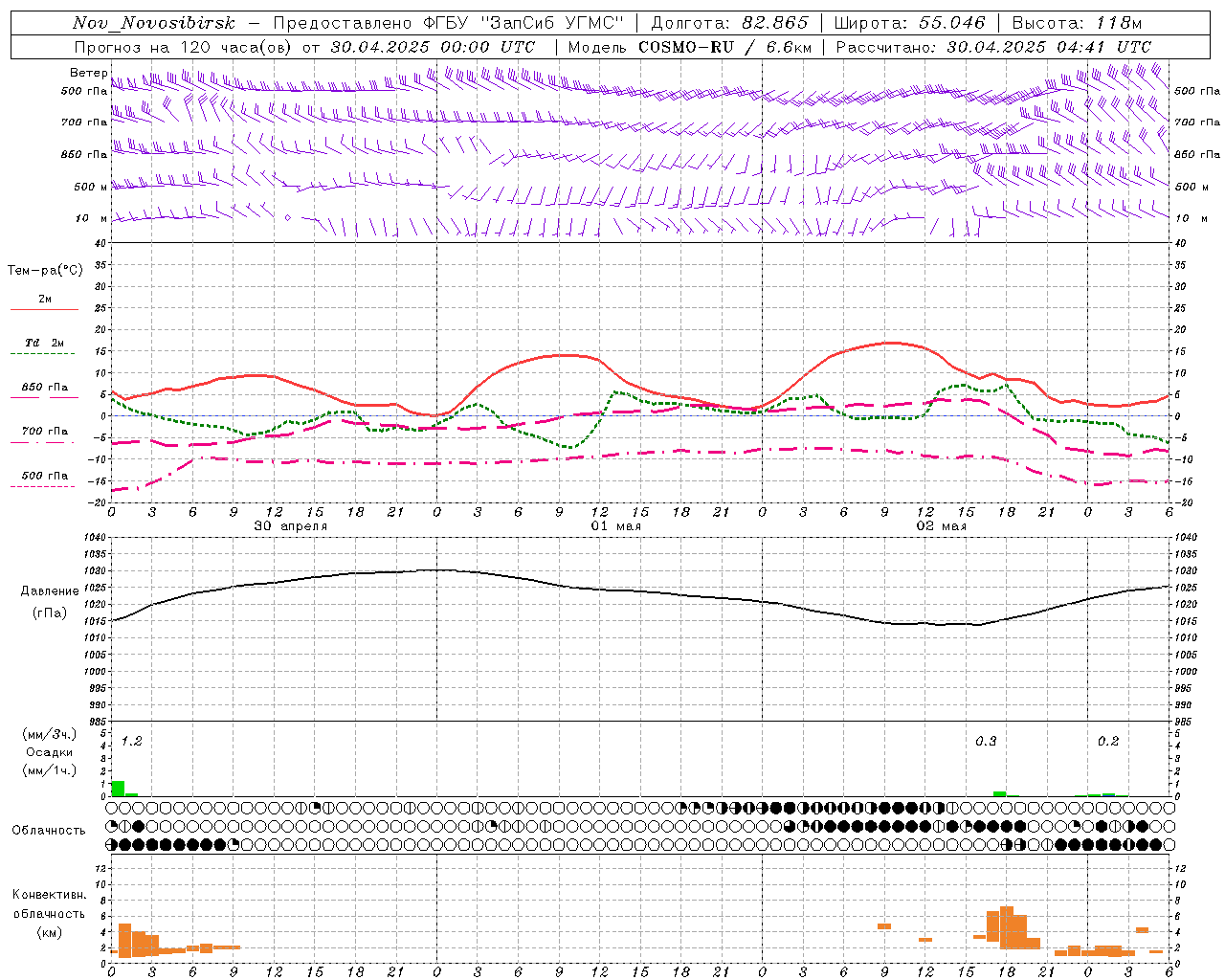
Task: Select the ФГБУ "ЗапСиб УГМС" provider text
Action: point(523,23)
